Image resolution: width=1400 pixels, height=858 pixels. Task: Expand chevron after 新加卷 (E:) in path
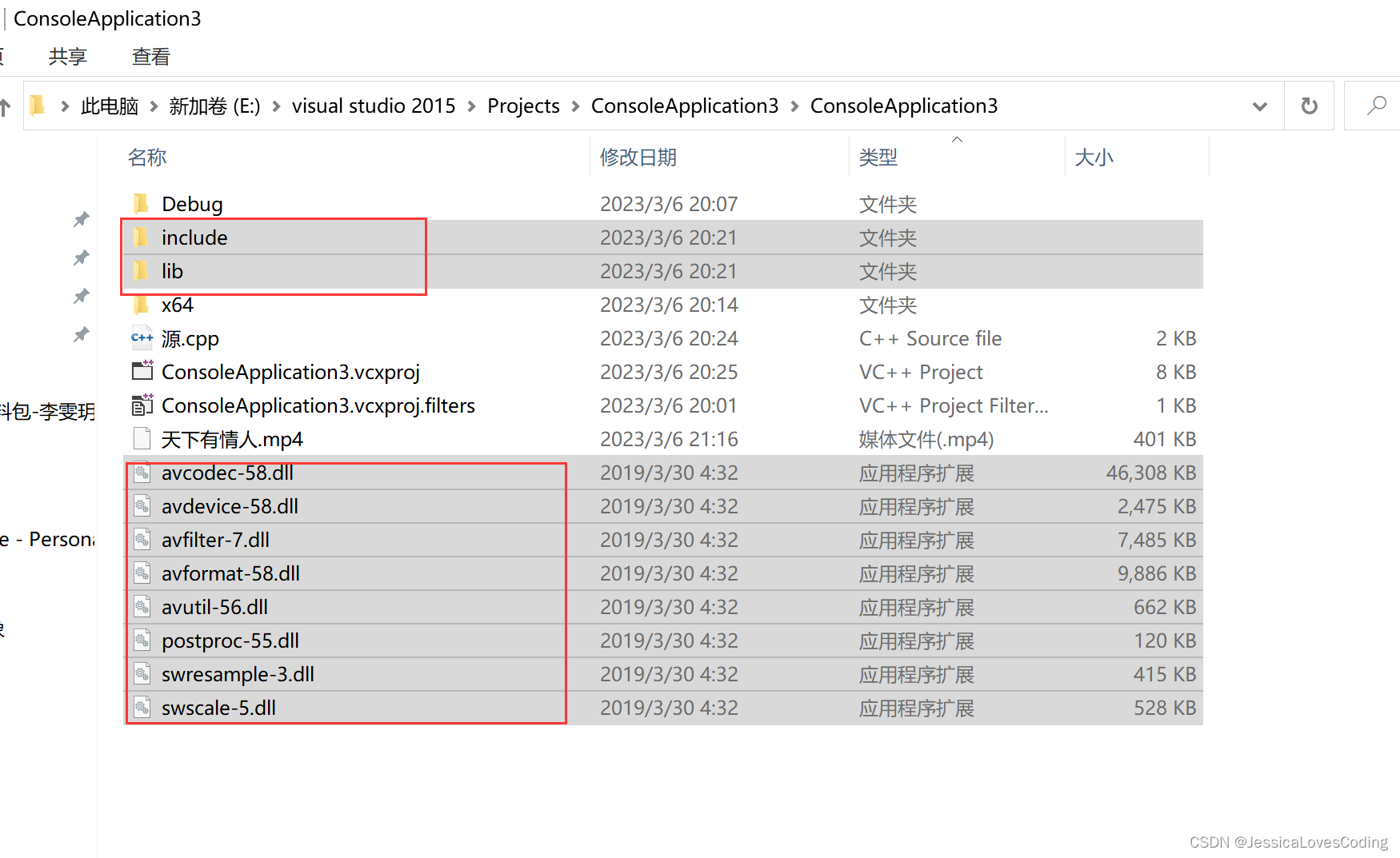(276, 106)
